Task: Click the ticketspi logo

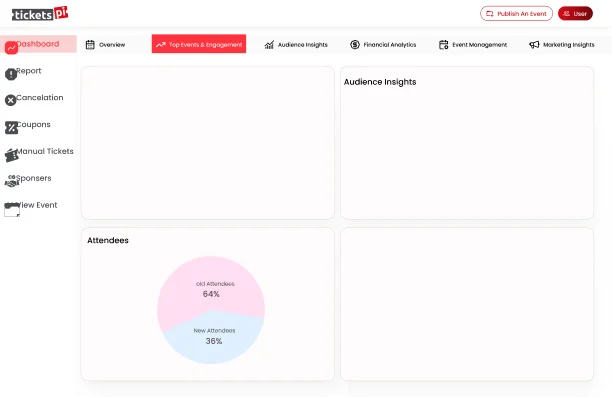Action: coord(40,14)
